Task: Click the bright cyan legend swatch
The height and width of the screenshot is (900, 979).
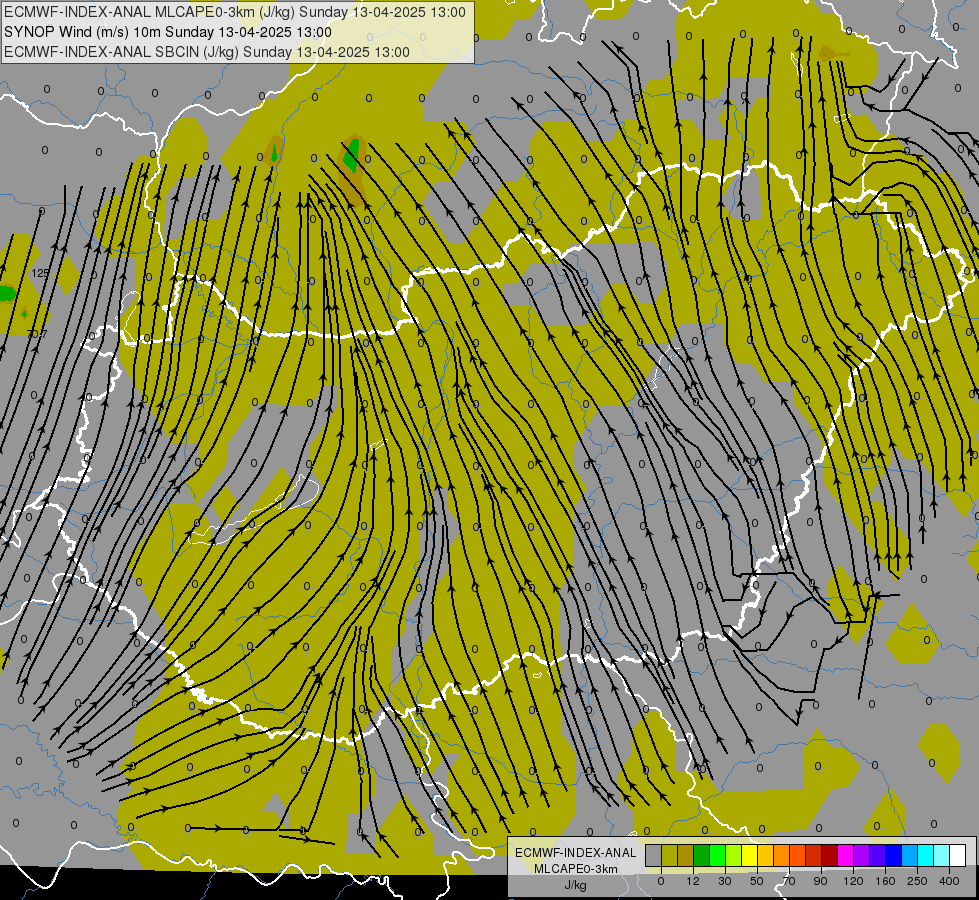Action: [926, 856]
